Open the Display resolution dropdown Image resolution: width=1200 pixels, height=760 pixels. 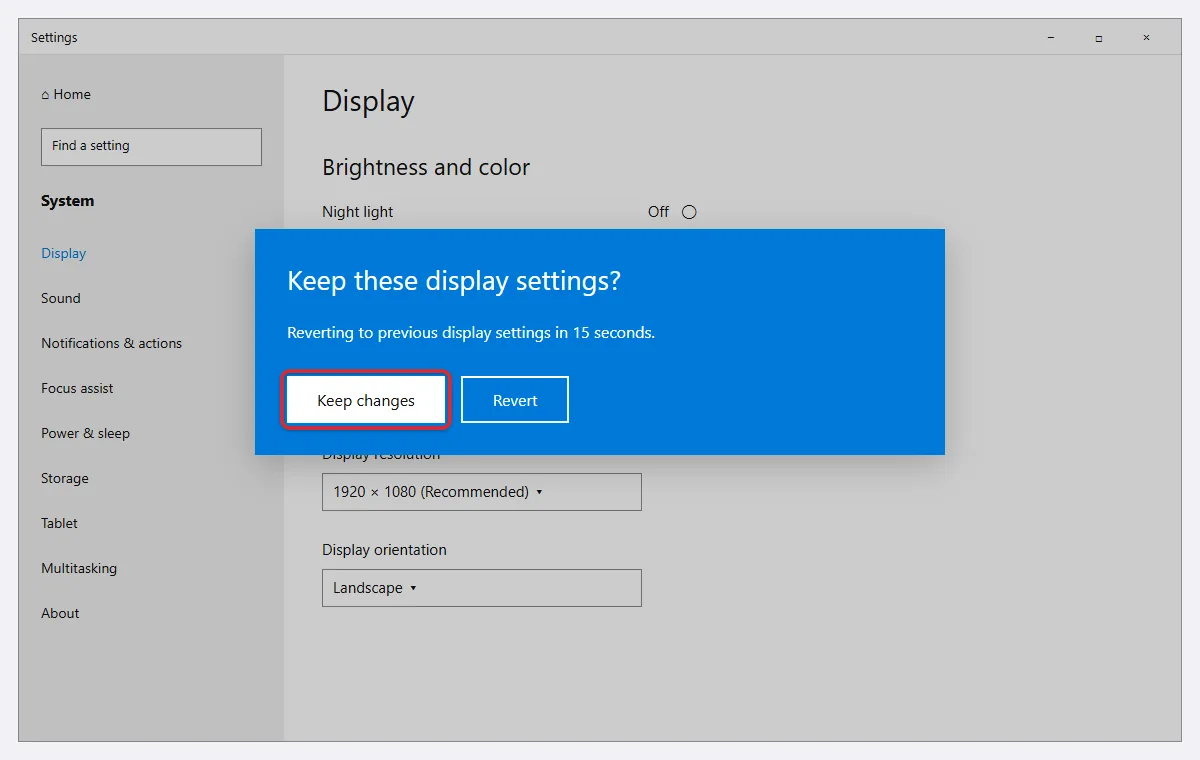pyautogui.click(x=482, y=492)
